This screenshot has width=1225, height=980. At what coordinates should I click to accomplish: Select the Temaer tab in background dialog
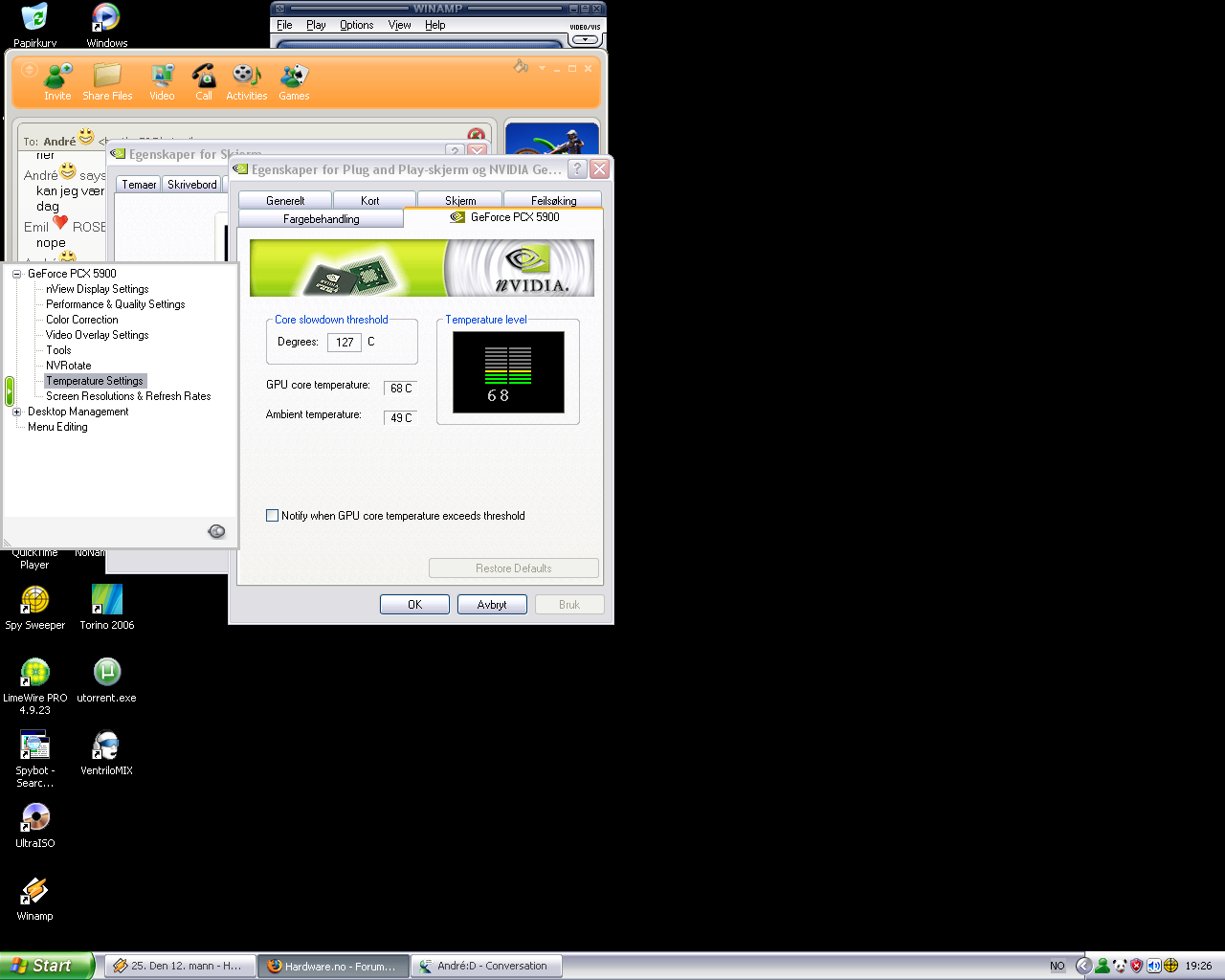[139, 185]
